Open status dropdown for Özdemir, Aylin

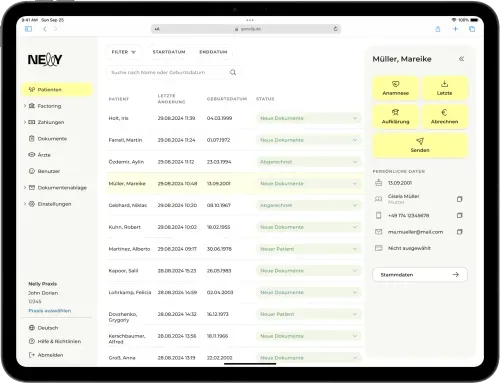(x=308, y=162)
